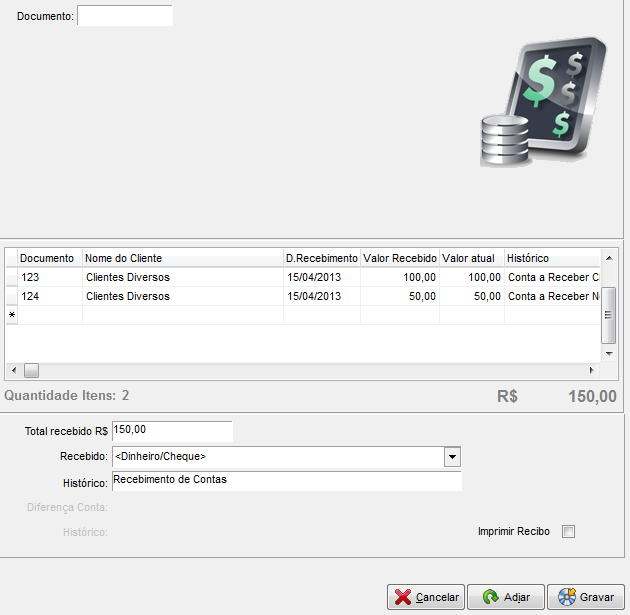The height and width of the screenshot is (615, 630).
Task: Click the Histórico text field
Action: pyautogui.click(x=287, y=481)
